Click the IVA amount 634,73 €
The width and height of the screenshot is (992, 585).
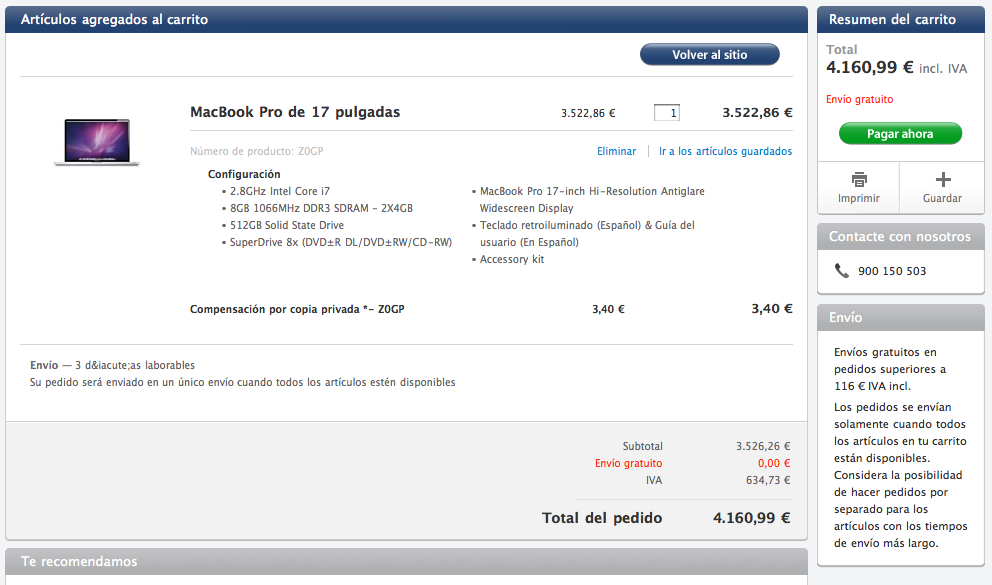[768, 481]
